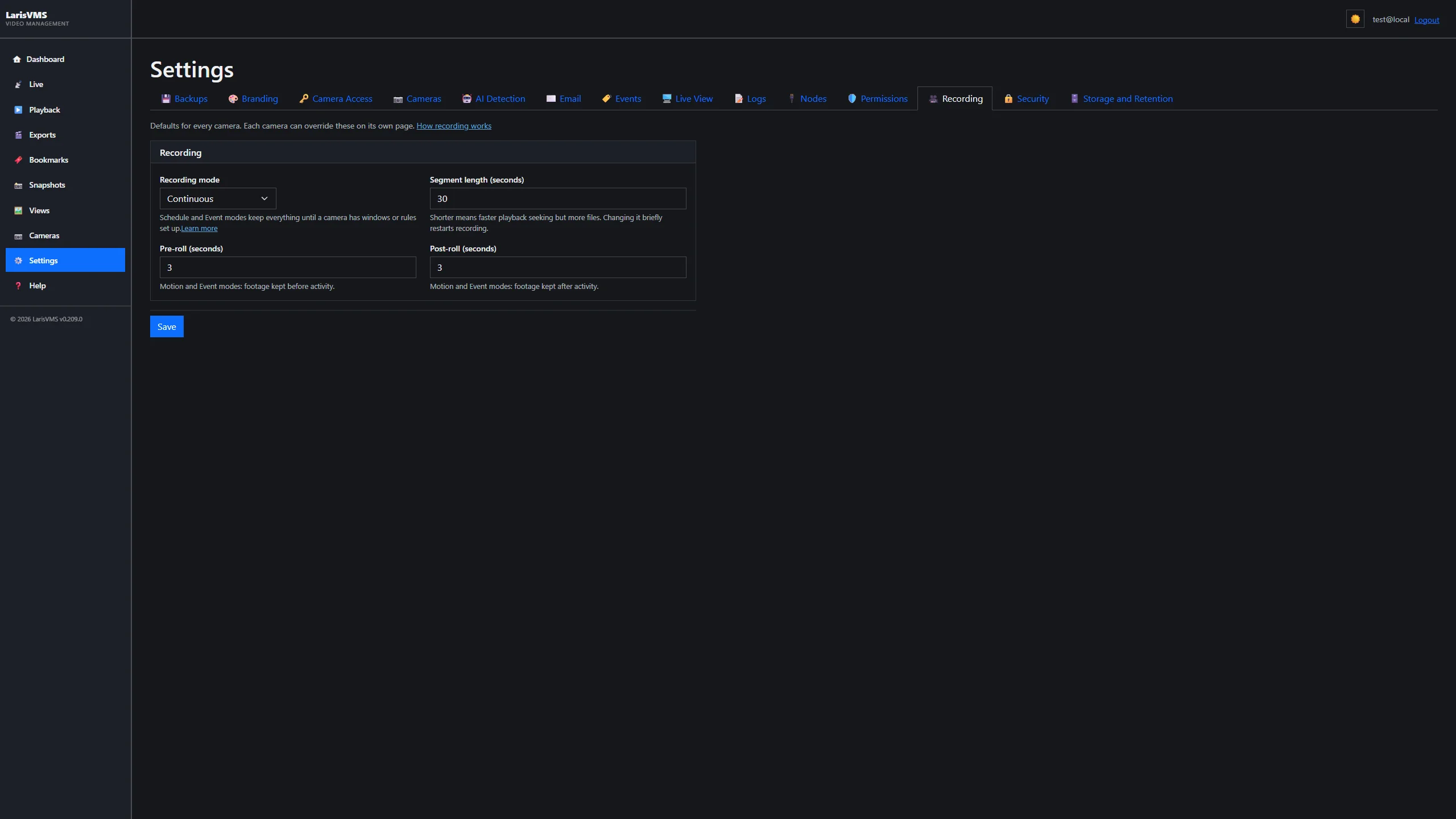
Task: Select the active Recording tab
Action: tap(955, 99)
